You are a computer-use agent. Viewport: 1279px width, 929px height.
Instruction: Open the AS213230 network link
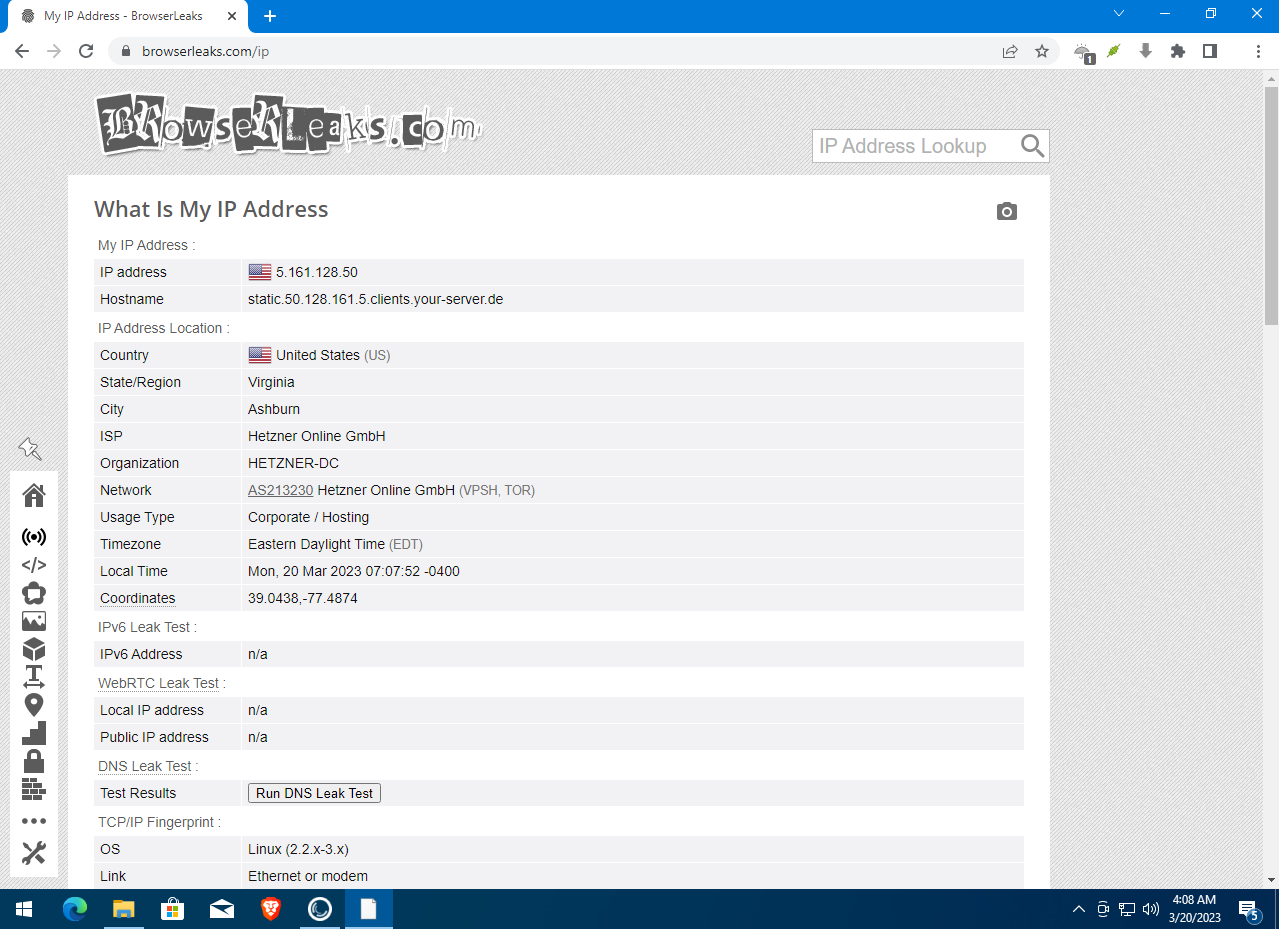[x=281, y=490]
